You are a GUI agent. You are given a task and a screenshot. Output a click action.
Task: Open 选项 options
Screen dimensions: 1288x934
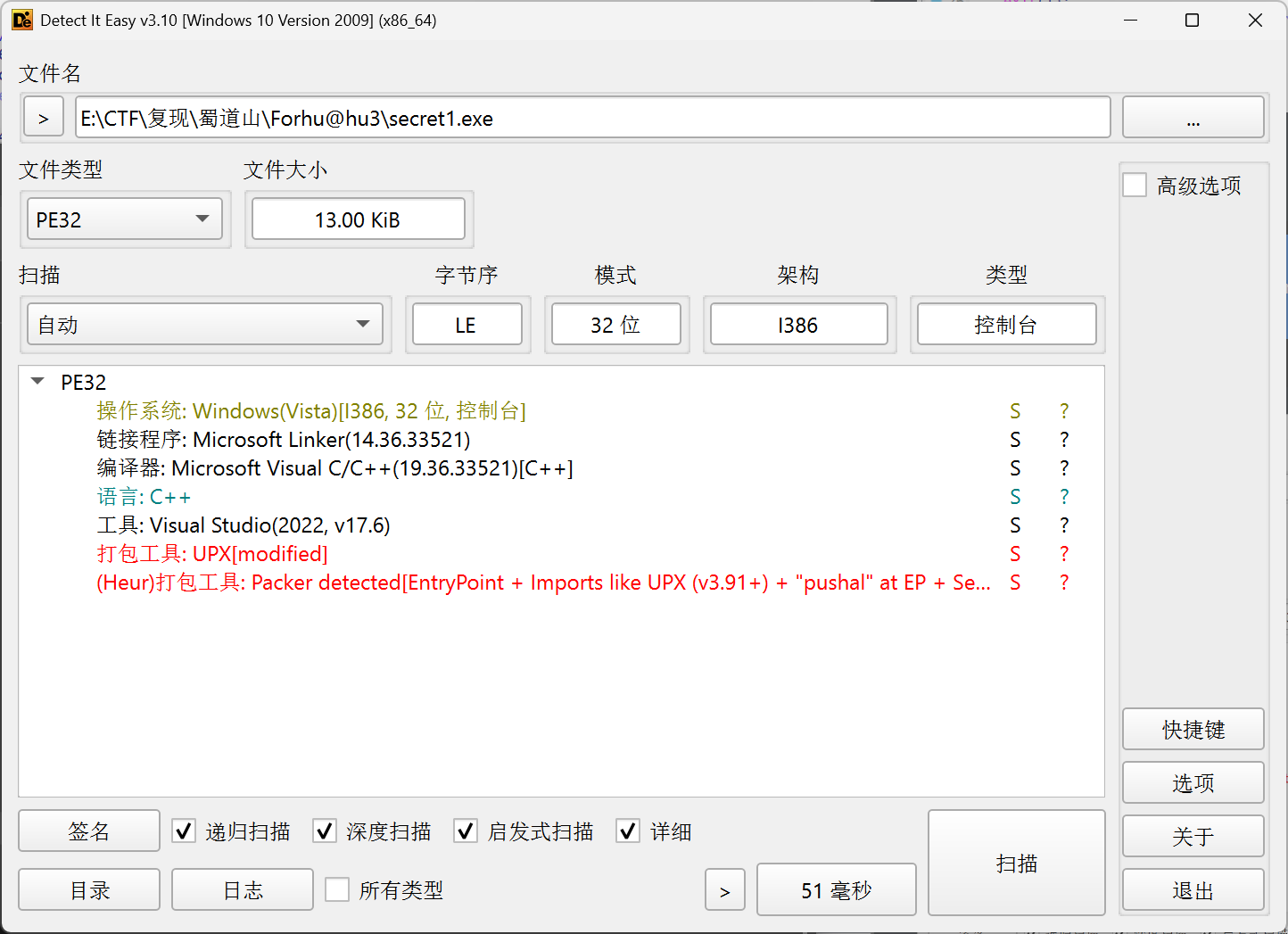tap(1193, 782)
